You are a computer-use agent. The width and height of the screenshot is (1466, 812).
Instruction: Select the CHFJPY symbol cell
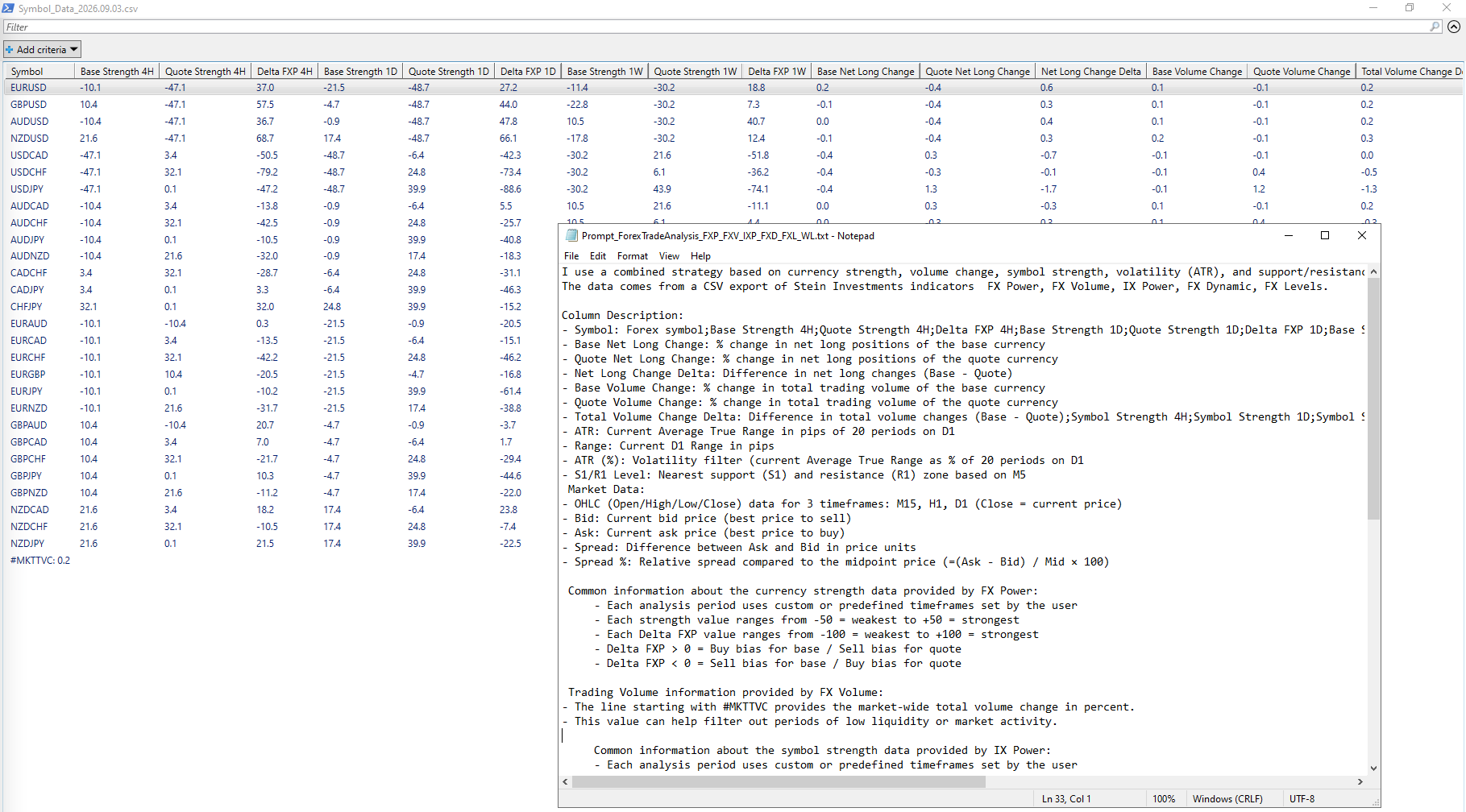point(27,306)
